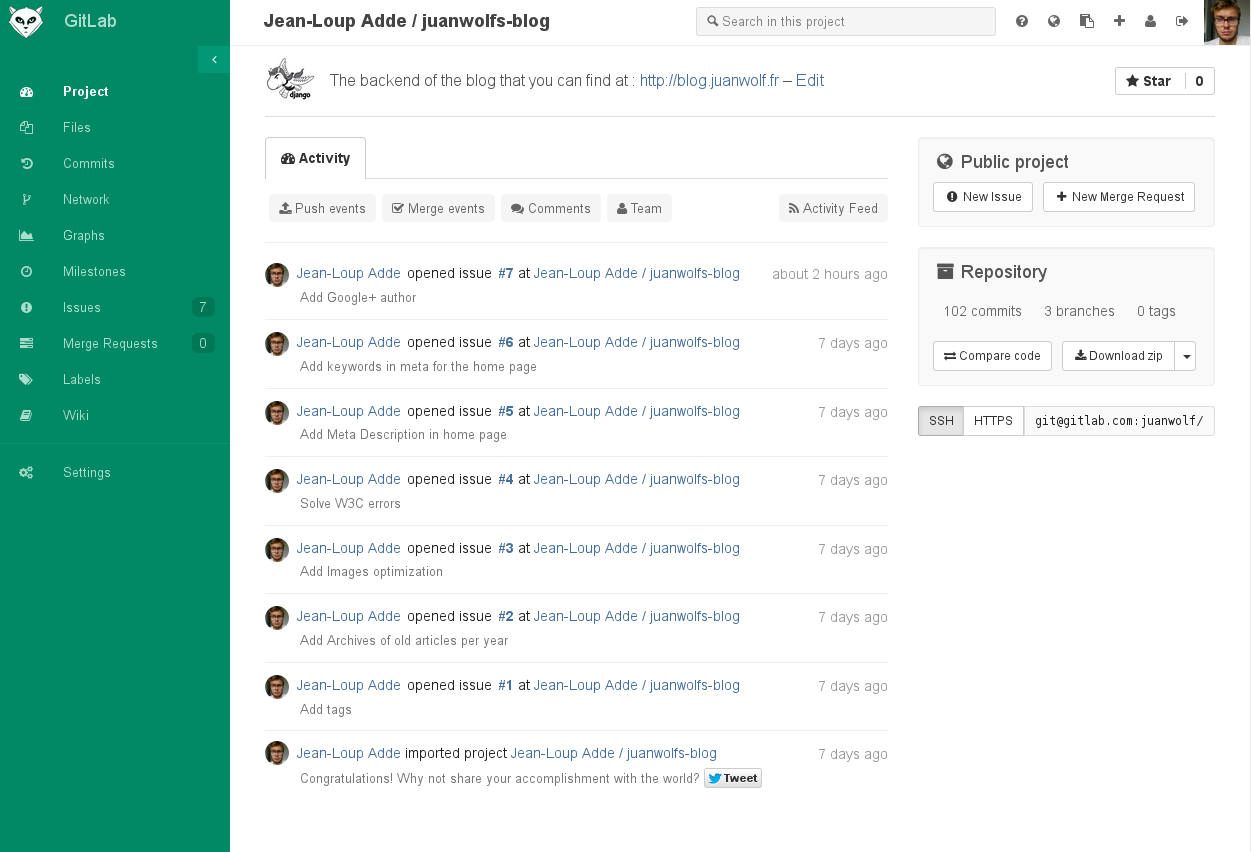Open the help question mark icon

pos(1022,21)
